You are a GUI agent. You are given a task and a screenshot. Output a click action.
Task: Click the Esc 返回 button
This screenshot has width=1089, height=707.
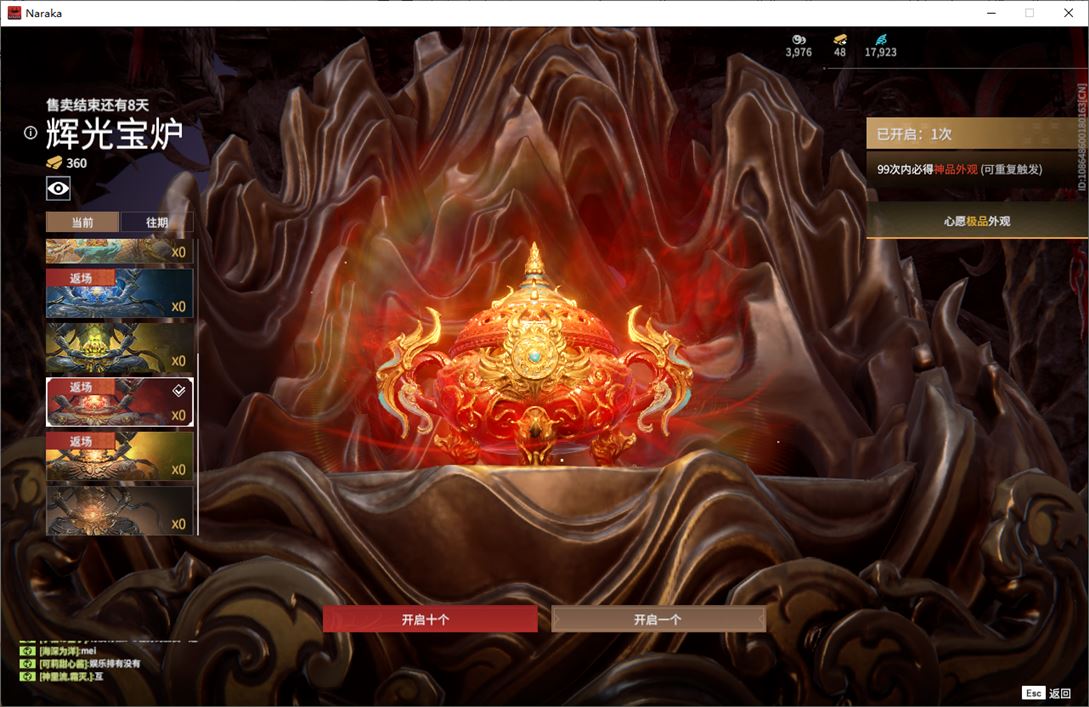[x=1047, y=693]
